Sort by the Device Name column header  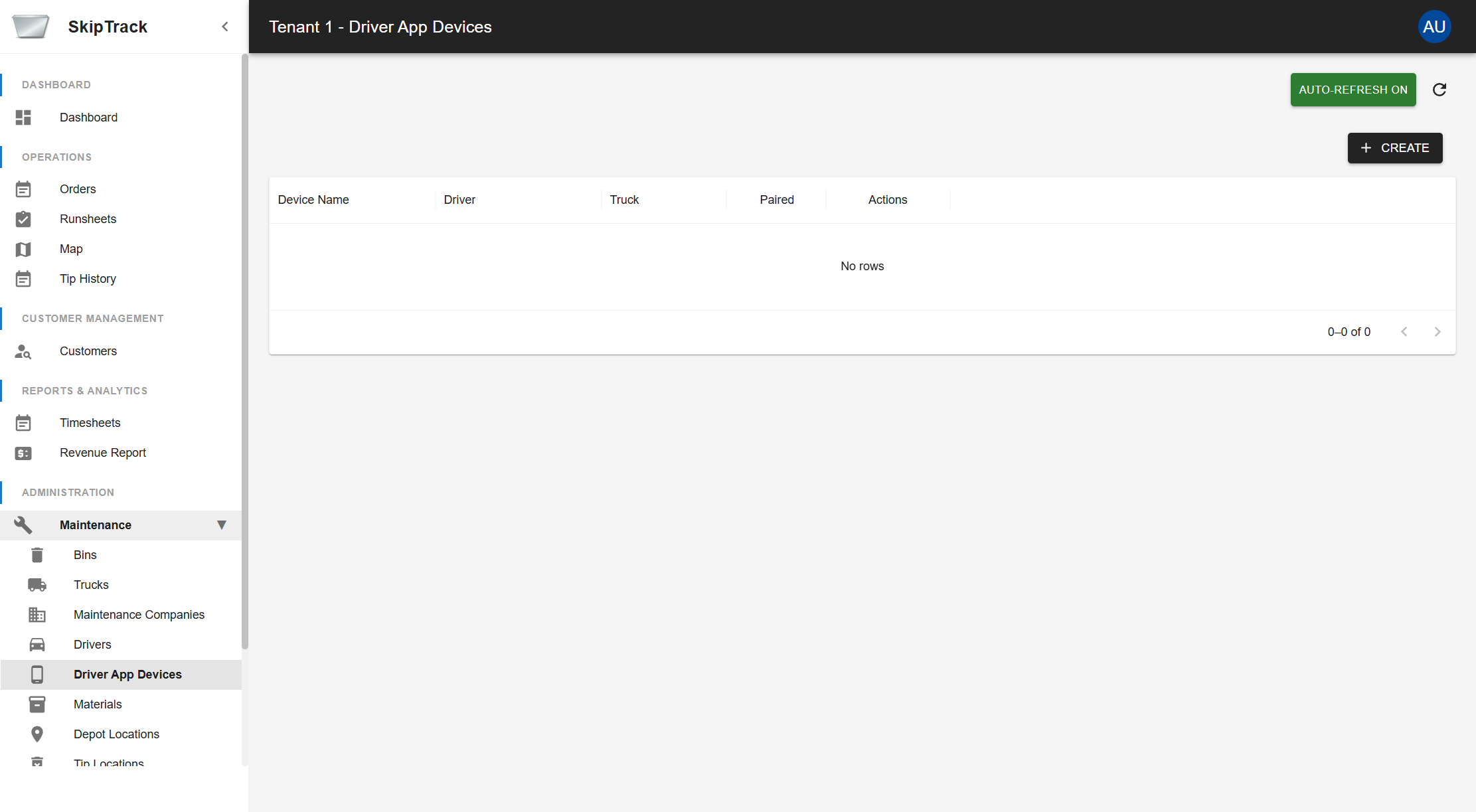point(313,199)
